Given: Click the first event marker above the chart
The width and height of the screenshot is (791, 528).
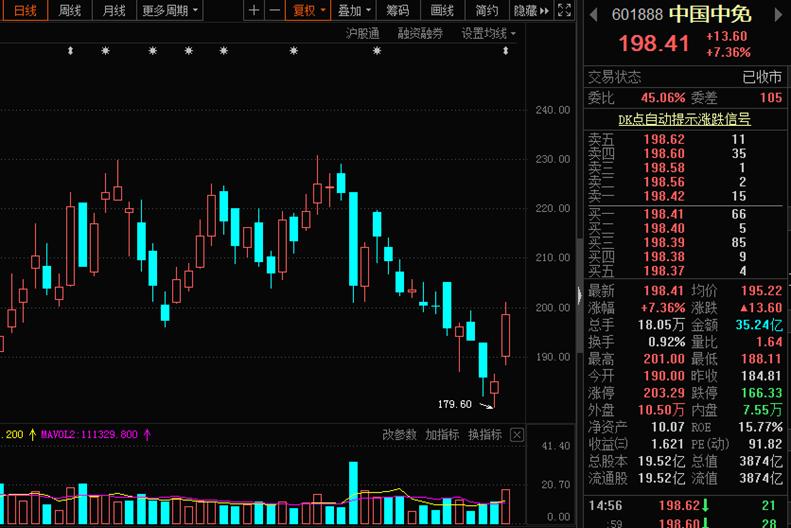Looking at the screenshot, I should tap(70, 51).
